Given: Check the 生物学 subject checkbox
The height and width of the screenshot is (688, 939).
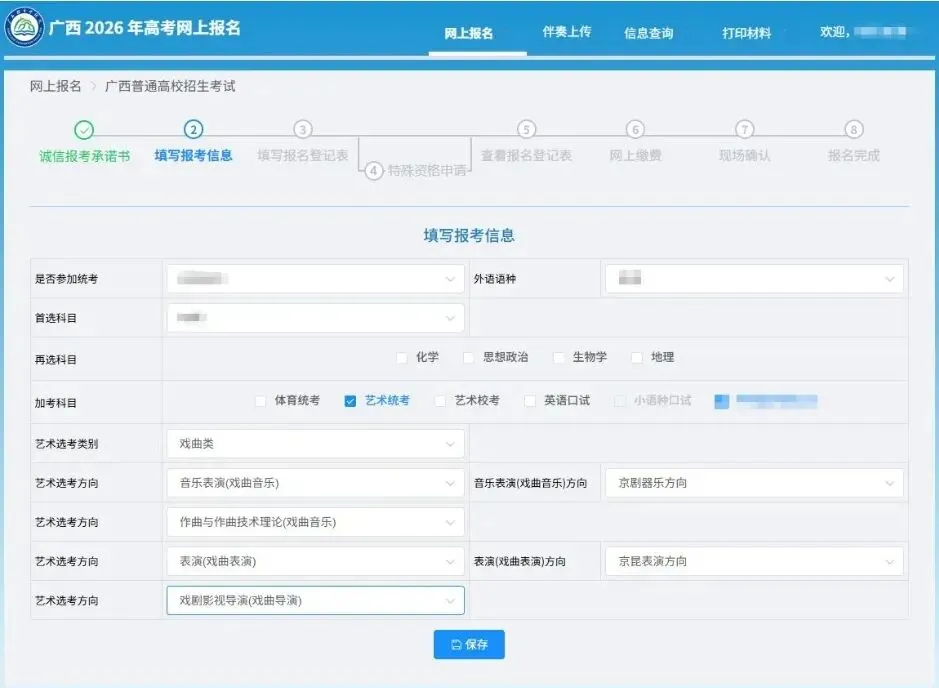Looking at the screenshot, I should [x=559, y=357].
